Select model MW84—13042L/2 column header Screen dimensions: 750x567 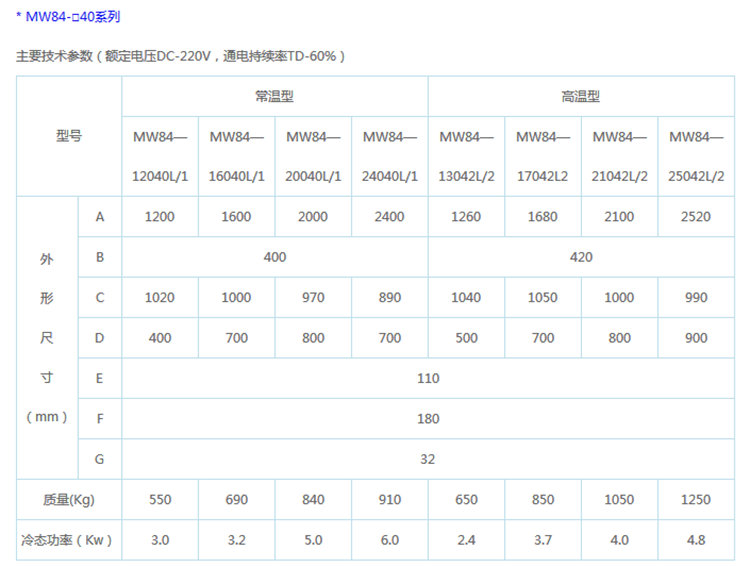(466, 156)
